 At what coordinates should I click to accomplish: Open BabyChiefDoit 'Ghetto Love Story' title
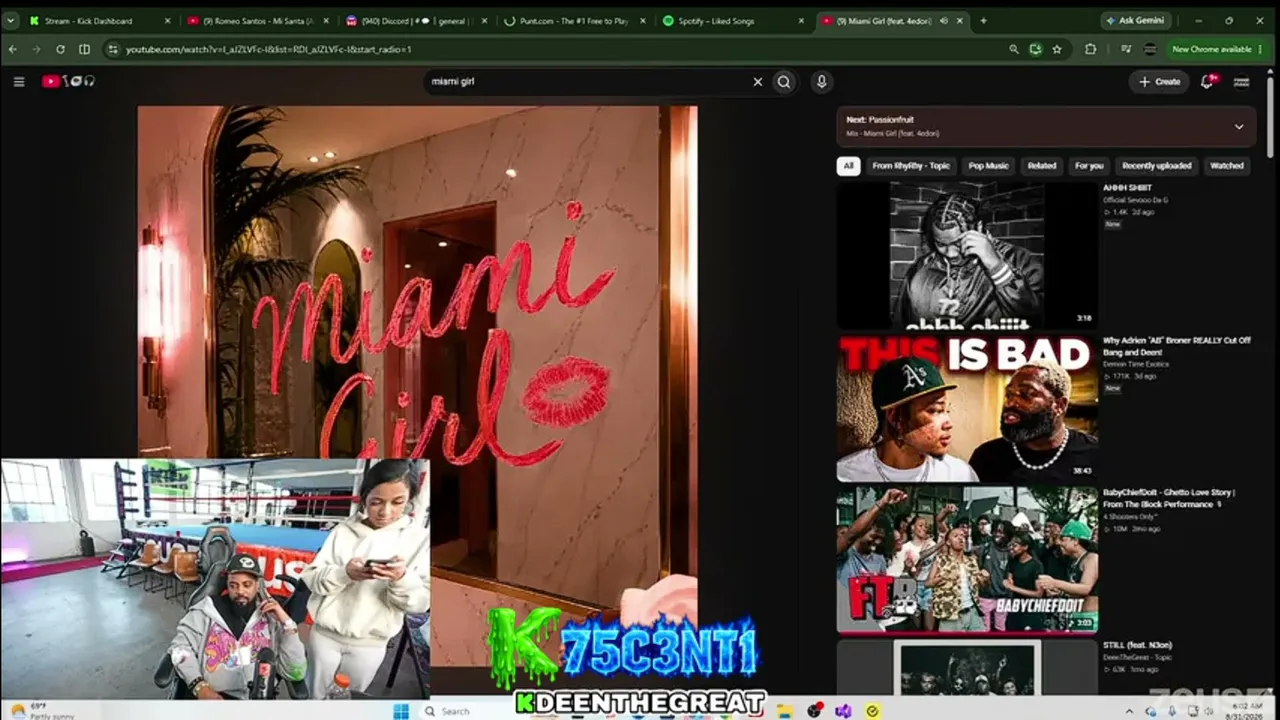point(1169,498)
